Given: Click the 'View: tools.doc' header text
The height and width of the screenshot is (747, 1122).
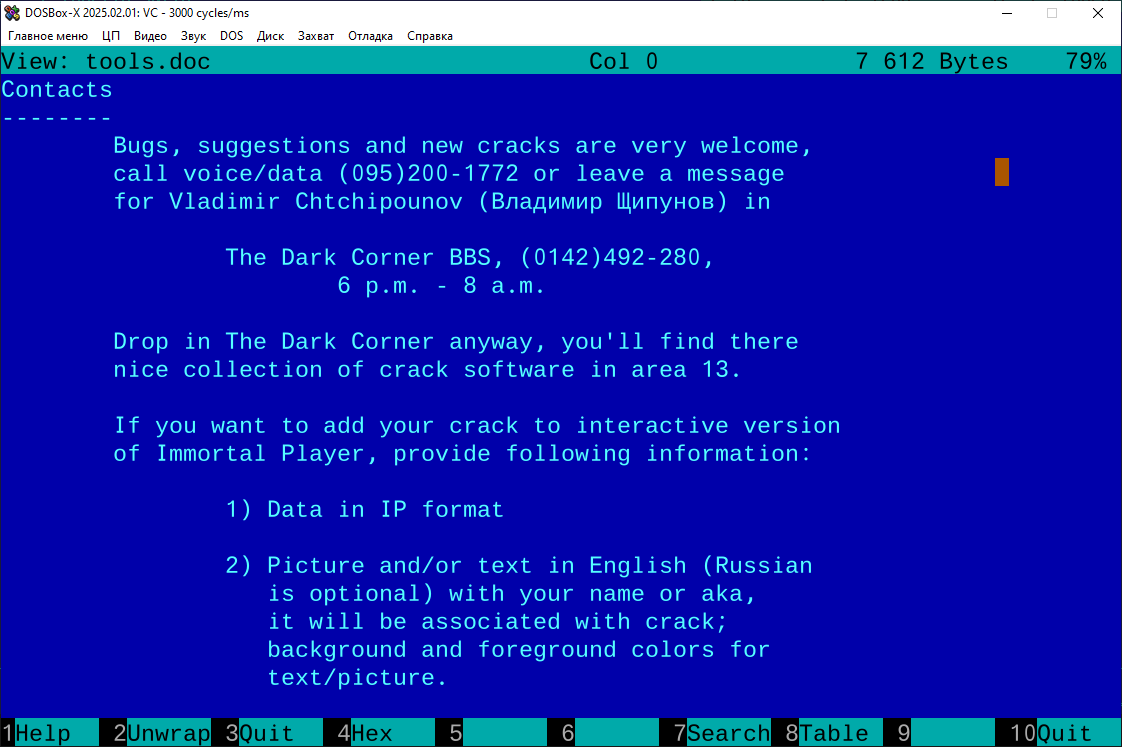Looking at the screenshot, I should point(106,62).
